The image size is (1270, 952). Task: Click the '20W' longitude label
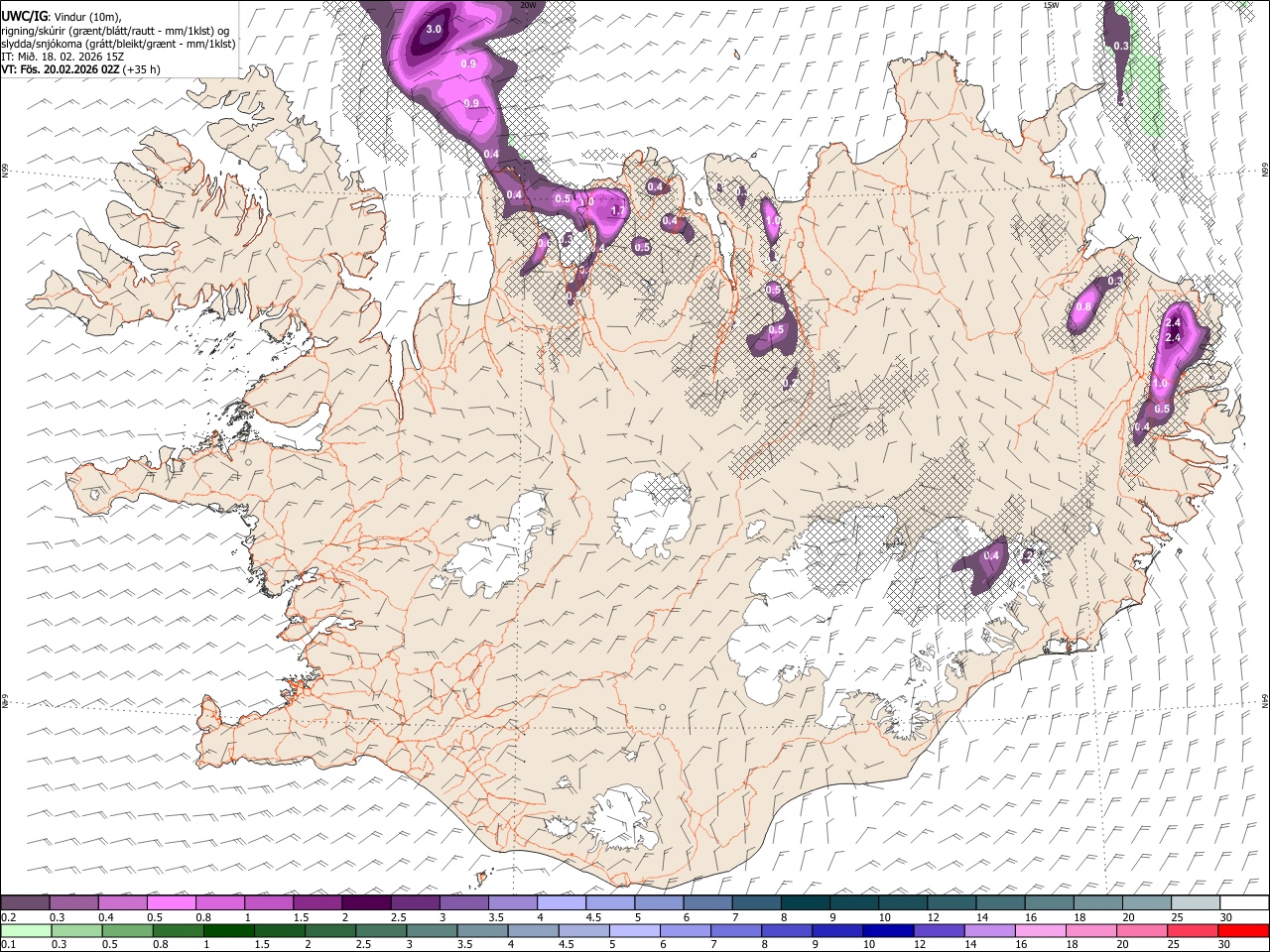527,5
